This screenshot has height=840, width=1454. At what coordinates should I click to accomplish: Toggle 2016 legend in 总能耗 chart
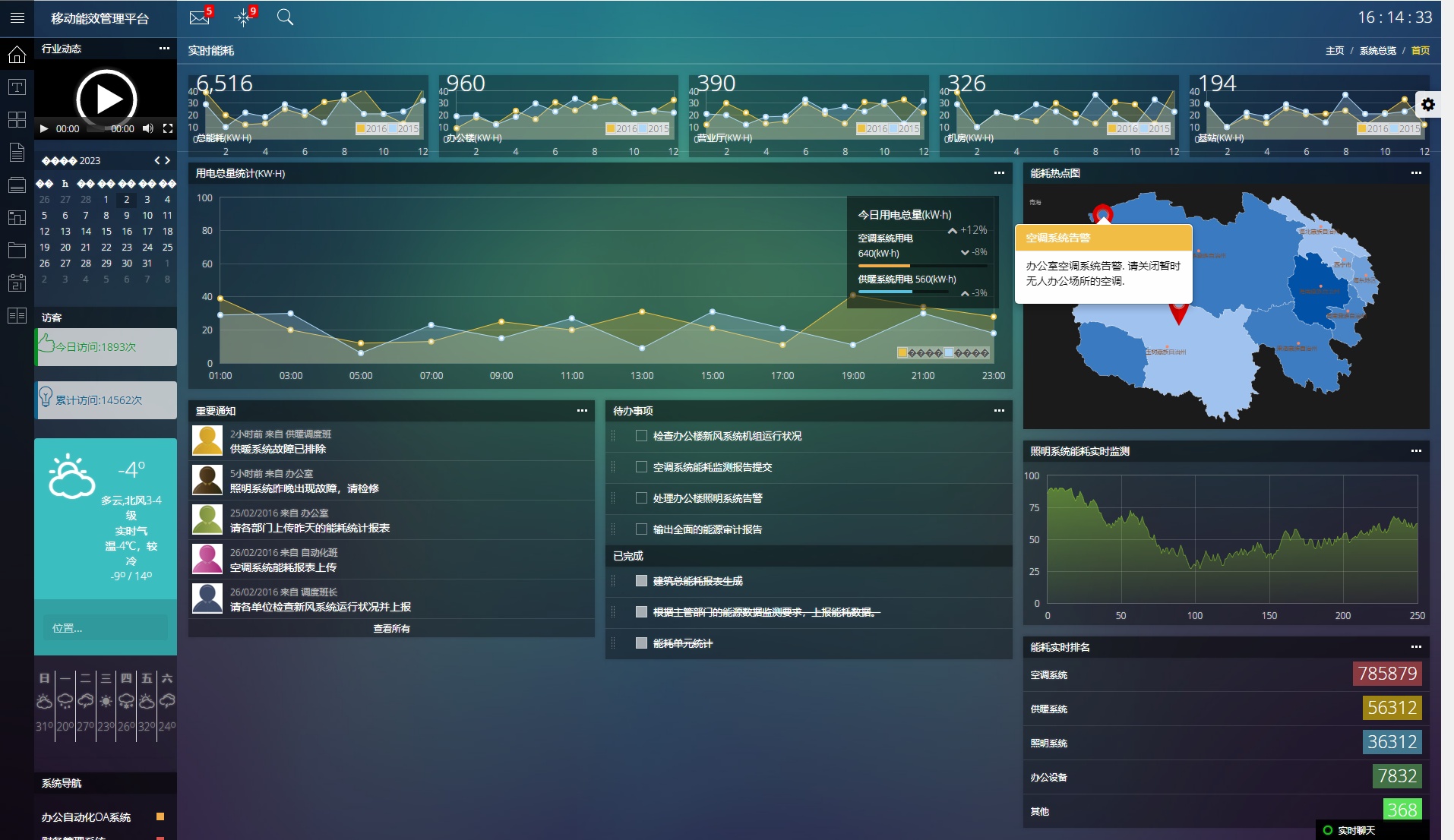pyautogui.click(x=371, y=128)
